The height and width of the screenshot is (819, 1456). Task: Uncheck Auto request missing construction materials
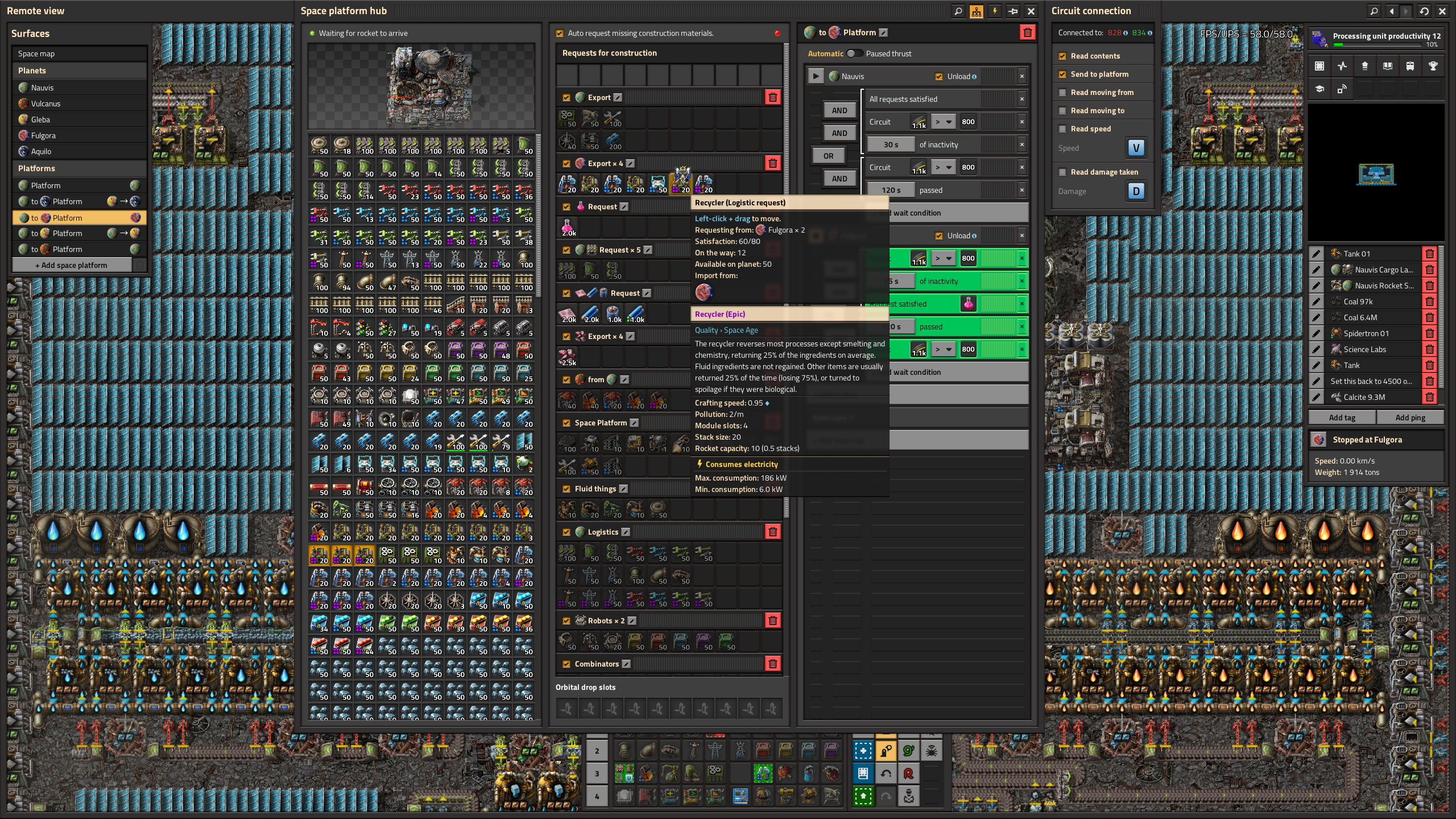(x=560, y=34)
